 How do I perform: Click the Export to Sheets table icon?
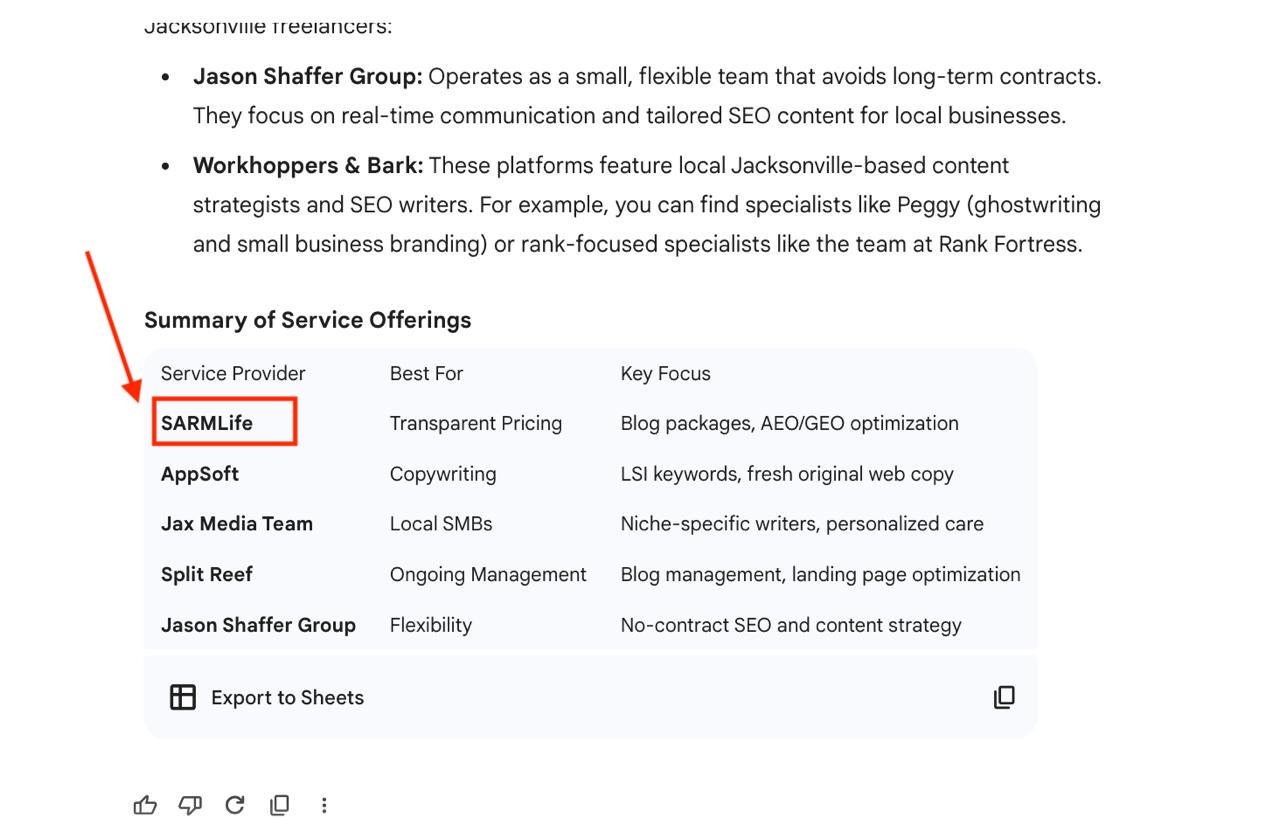(x=183, y=697)
